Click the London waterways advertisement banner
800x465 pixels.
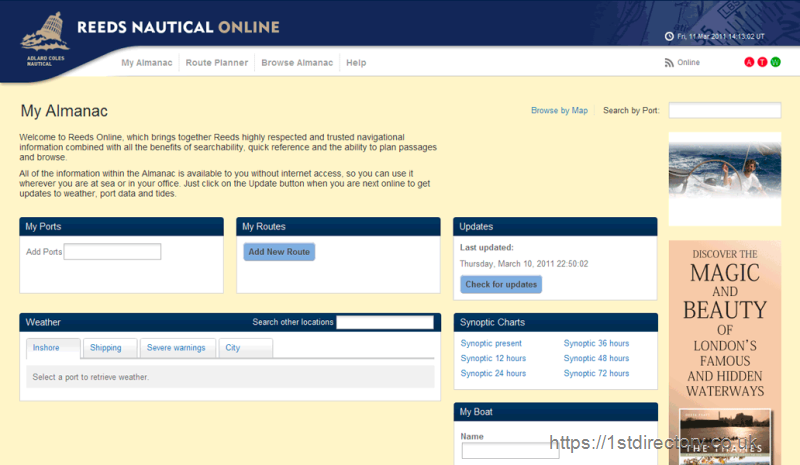point(724,352)
